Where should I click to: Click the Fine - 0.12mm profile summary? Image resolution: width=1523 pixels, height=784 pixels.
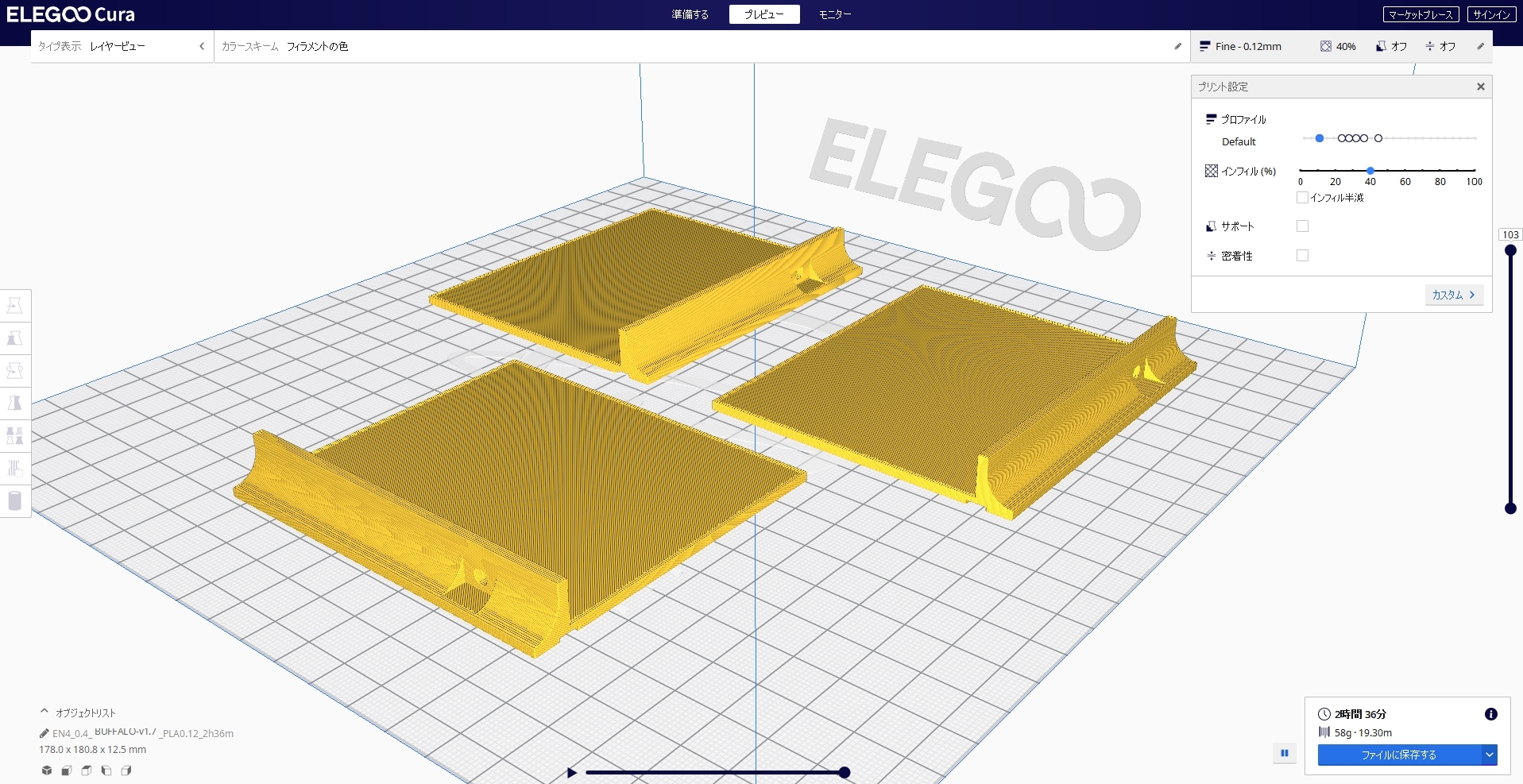(1241, 46)
